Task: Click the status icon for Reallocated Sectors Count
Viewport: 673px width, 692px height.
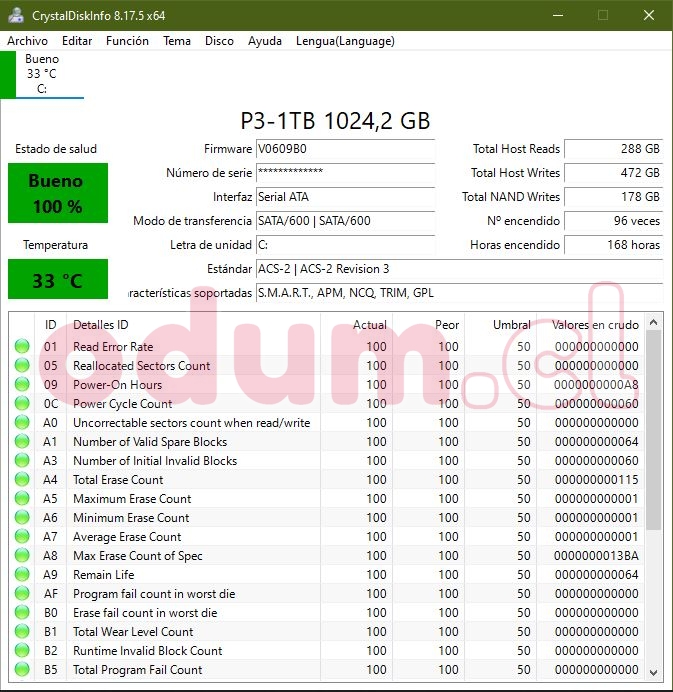Action: pos(22,366)
